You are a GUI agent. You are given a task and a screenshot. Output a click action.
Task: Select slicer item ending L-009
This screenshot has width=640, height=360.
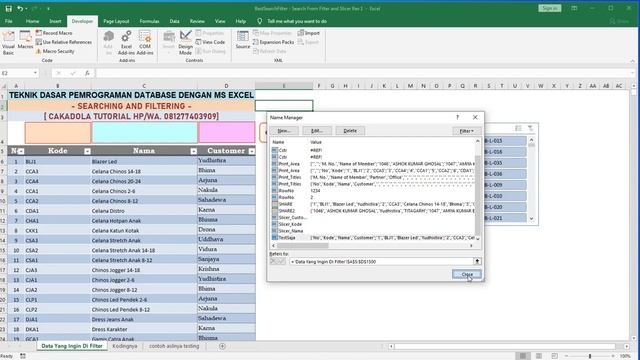(505, 185)
